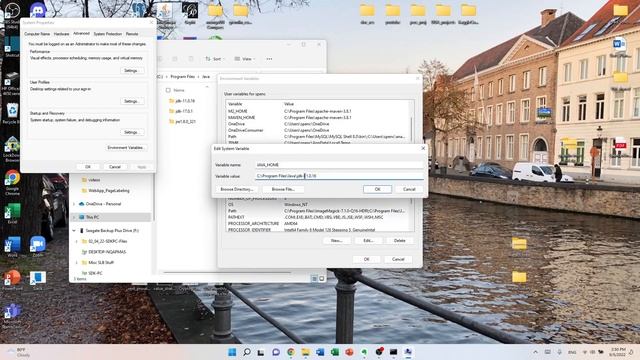Viewport: 640px width, 360px height.
Task: Select M2_HOME user variable row
Action: (318, 111)
